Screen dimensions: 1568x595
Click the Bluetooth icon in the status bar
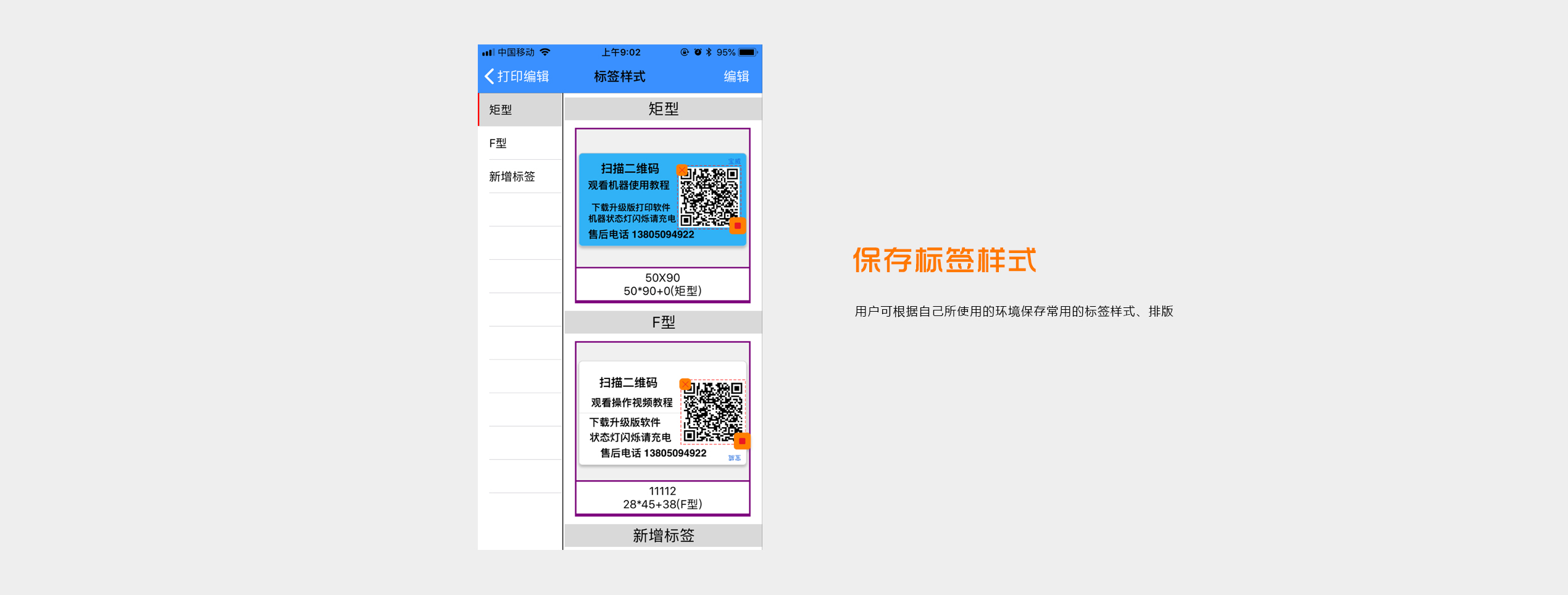coord(709,52)
